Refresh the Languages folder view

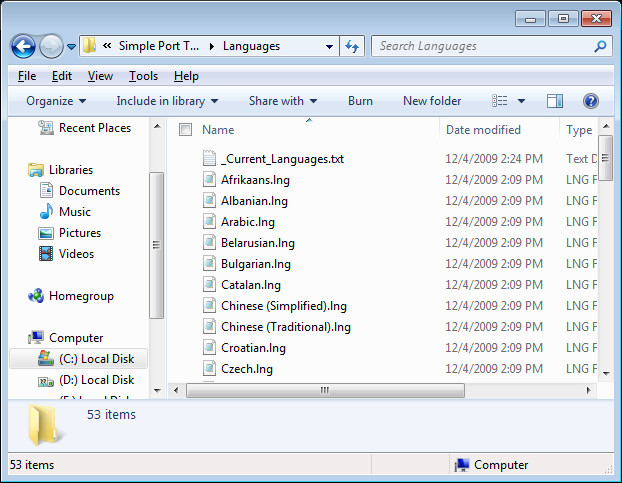point(352,46)
